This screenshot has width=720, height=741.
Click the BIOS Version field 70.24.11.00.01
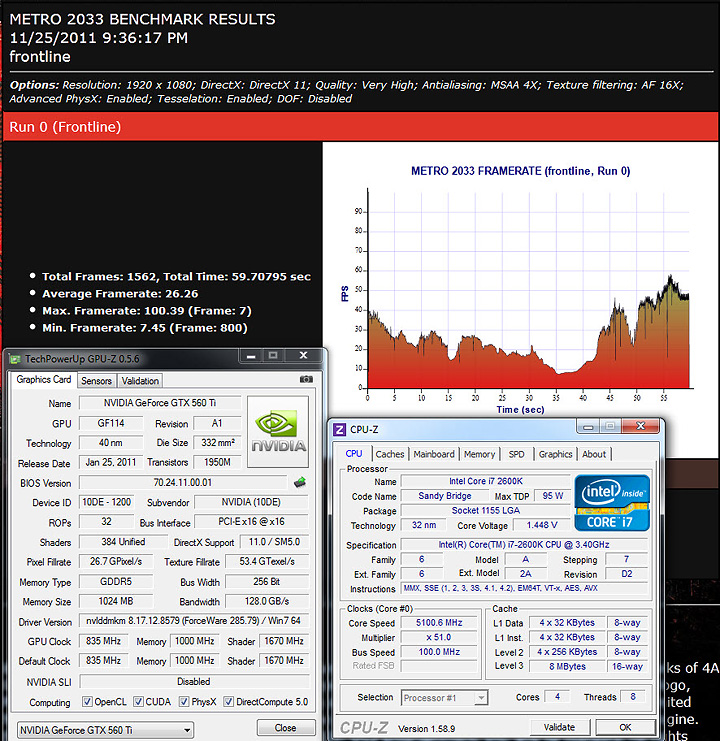183,483
